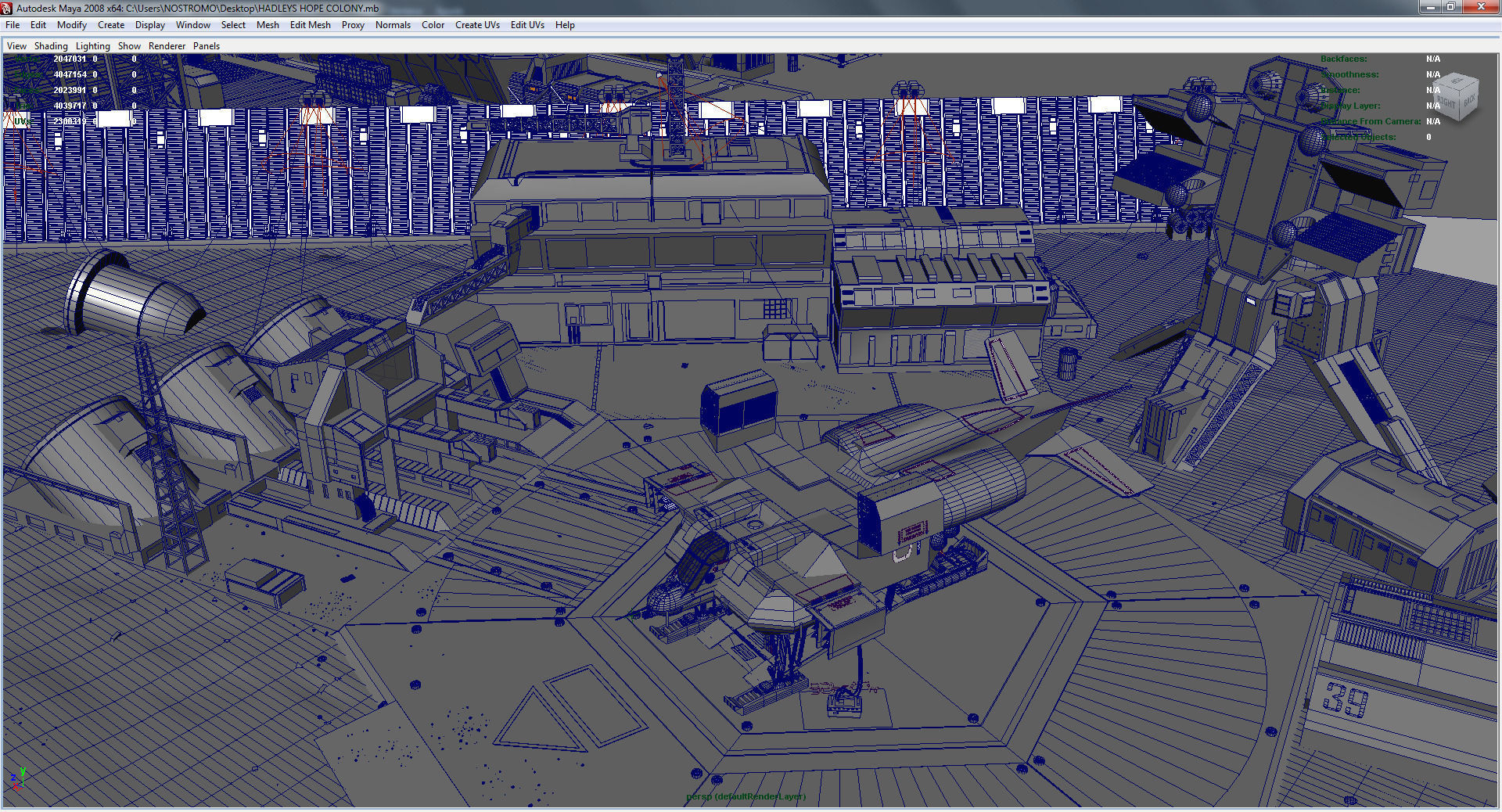Screen dimensions: 1502x812
Task: Open the Normals menu
Action: [393, 25]
